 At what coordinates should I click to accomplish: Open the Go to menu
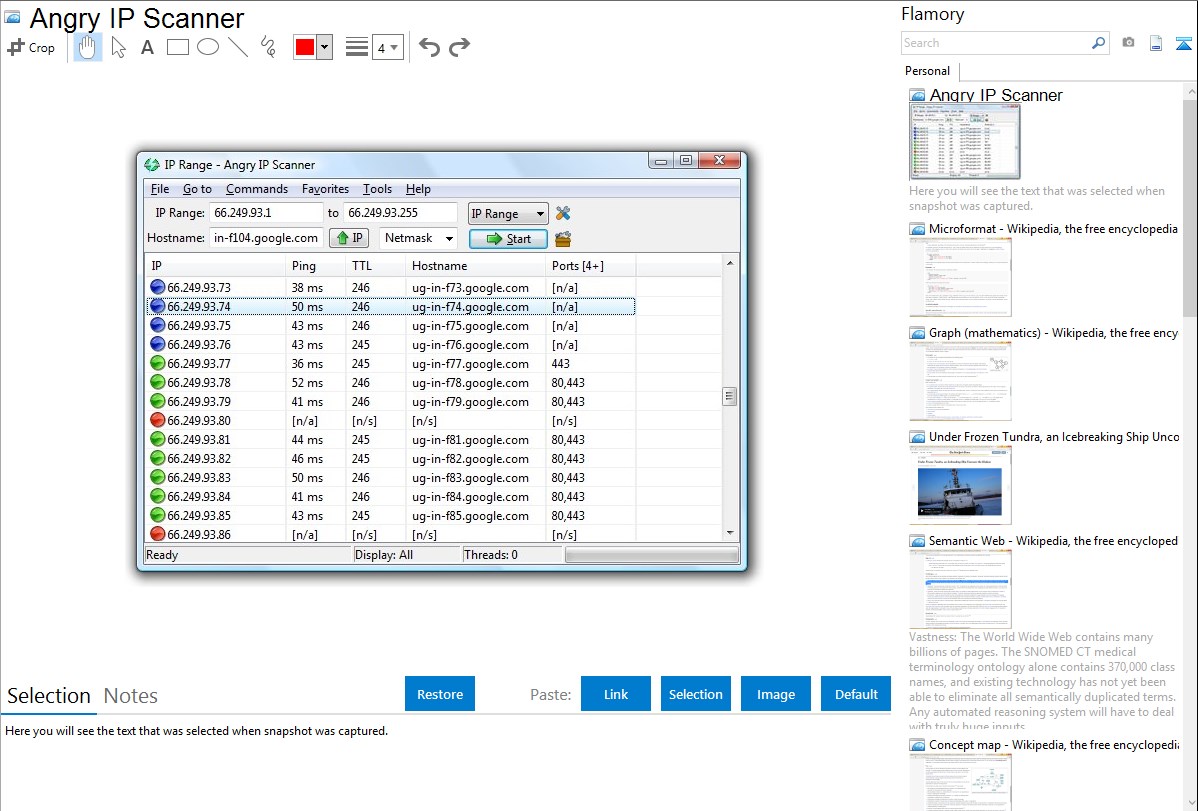(197, 189)
